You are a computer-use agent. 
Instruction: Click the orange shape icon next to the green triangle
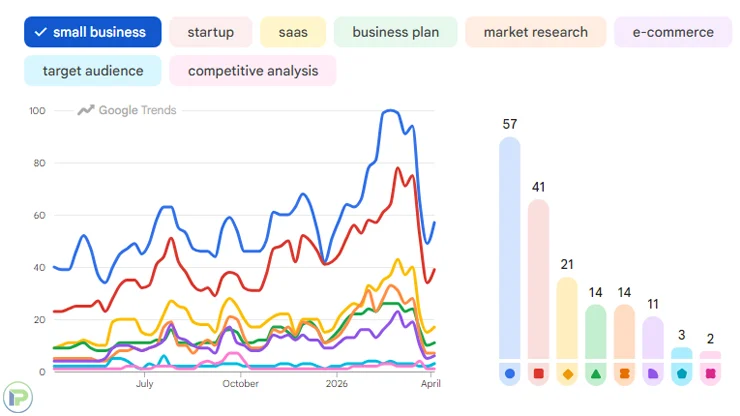(624, 374)
